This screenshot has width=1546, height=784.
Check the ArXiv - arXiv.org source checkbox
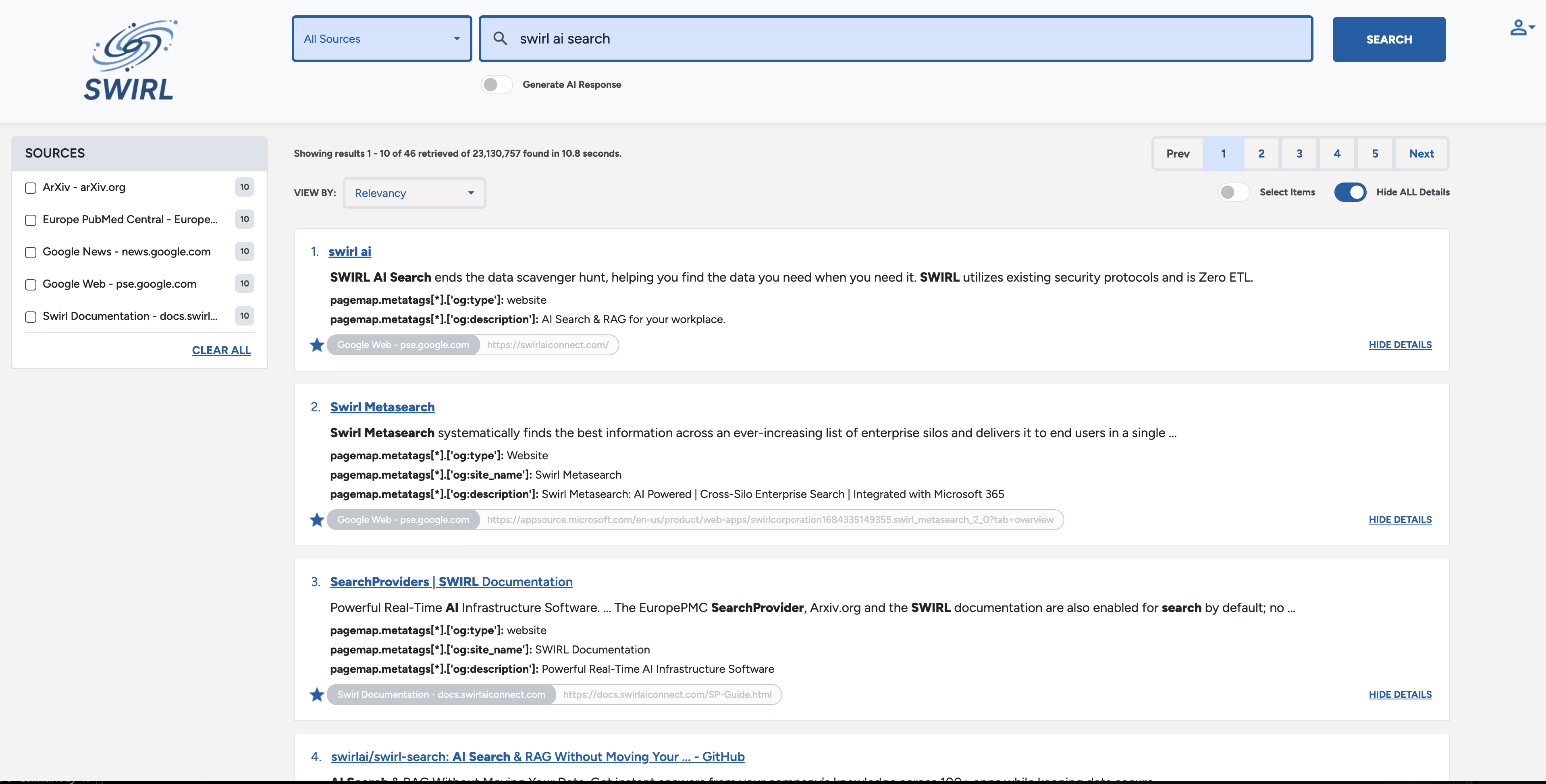(31, 188)
